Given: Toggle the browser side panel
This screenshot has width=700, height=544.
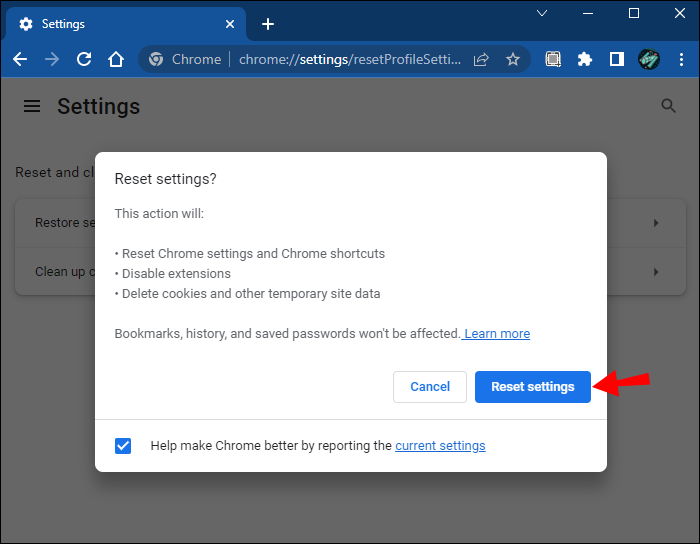Looking at the screenshot, I should (617, 59).
